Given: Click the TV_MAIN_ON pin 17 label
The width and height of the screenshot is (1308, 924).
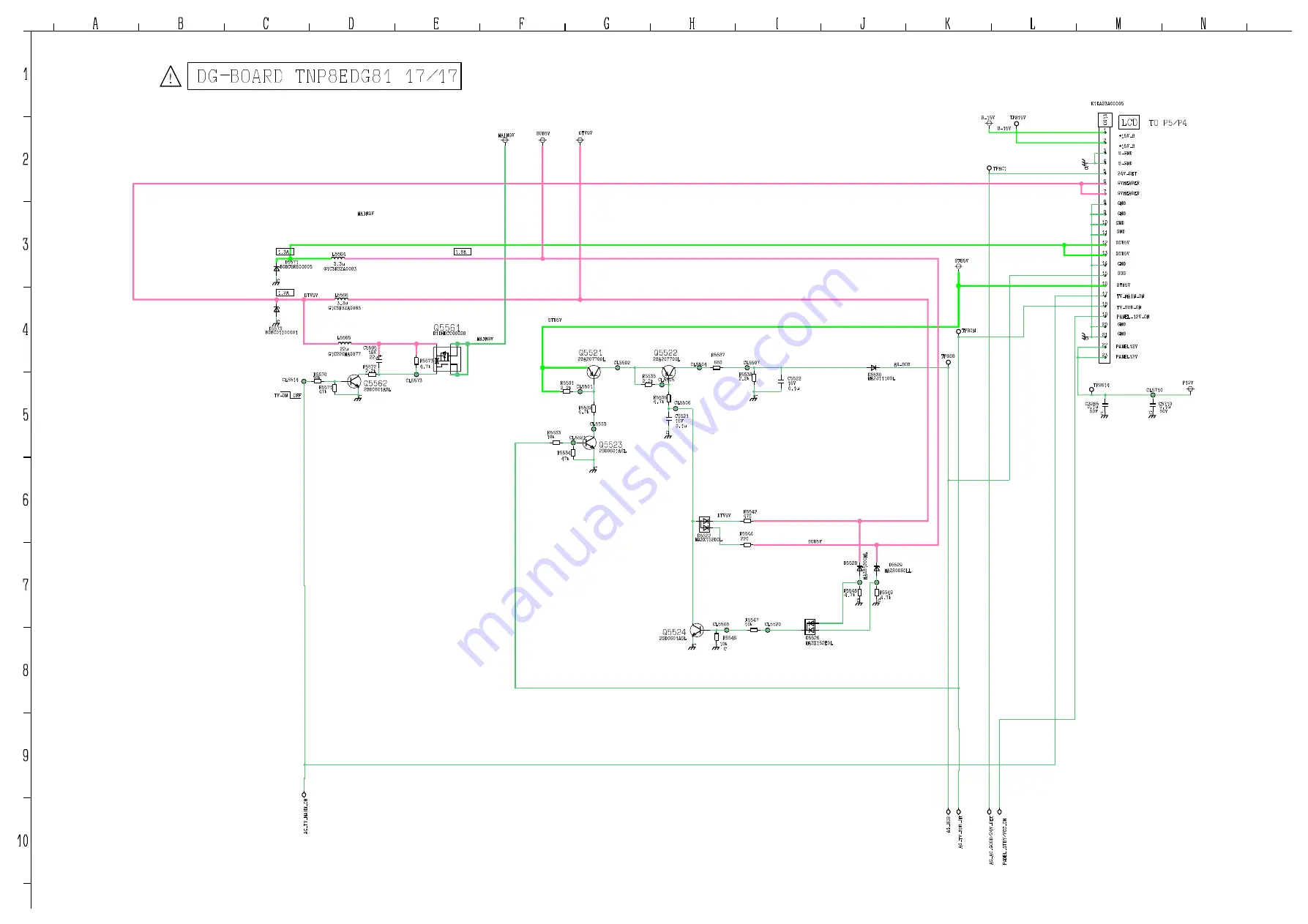Looking at the screenshot, I should point(1130,297).
